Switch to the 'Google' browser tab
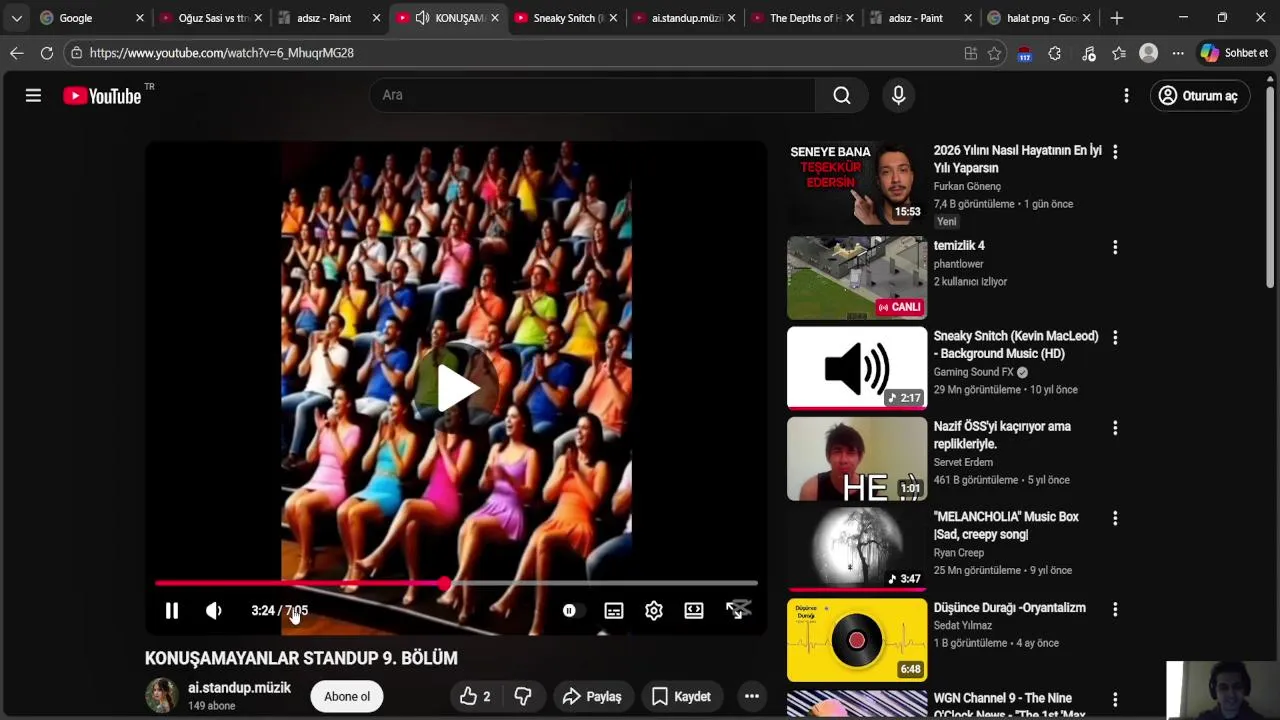The width and height of the screenshot is (1280, 720). point(87,18)
